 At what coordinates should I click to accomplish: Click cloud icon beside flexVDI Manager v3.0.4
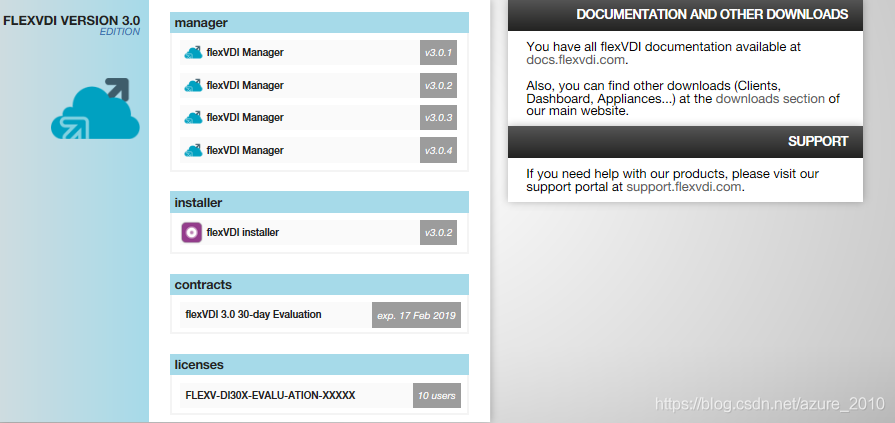tap(193, 150)
